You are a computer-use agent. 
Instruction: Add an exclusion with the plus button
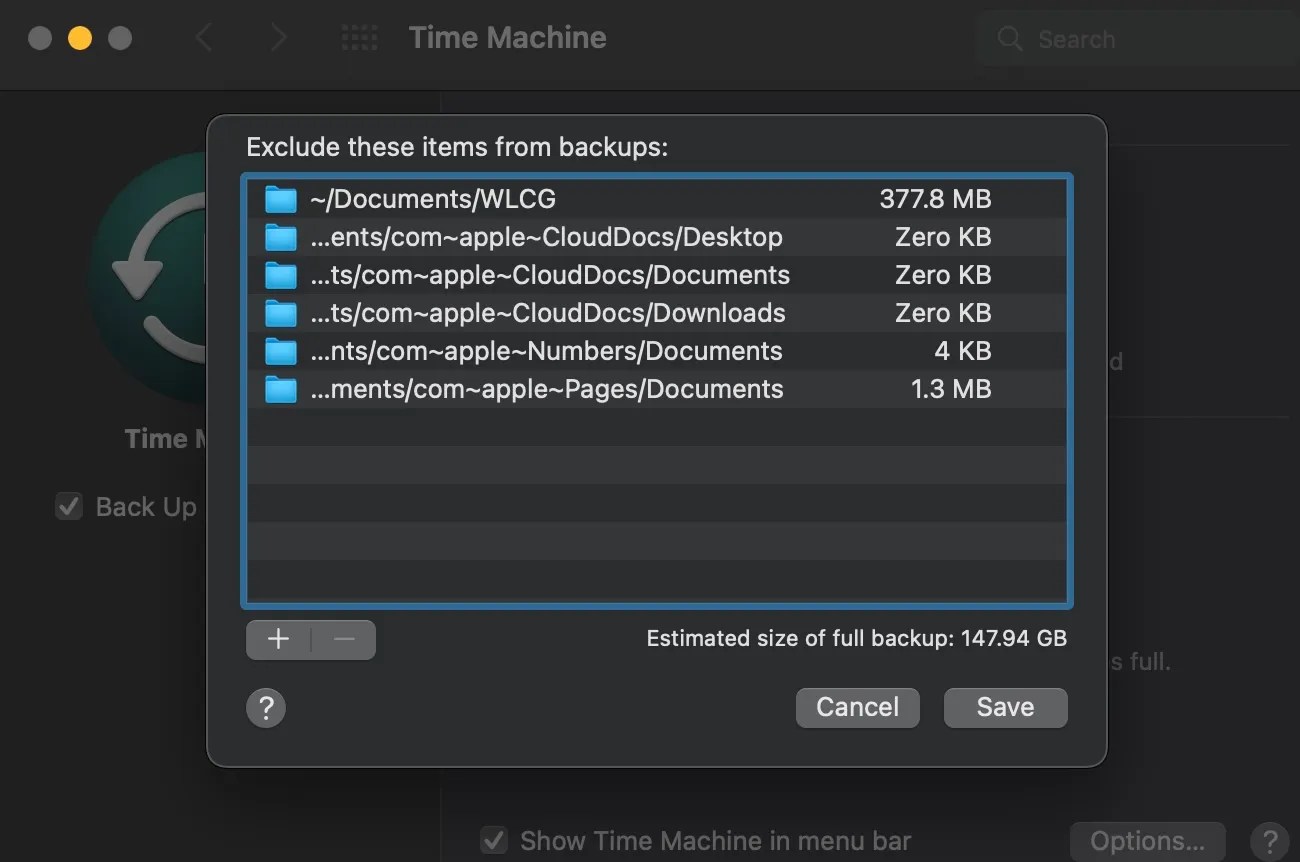point(278,639)
